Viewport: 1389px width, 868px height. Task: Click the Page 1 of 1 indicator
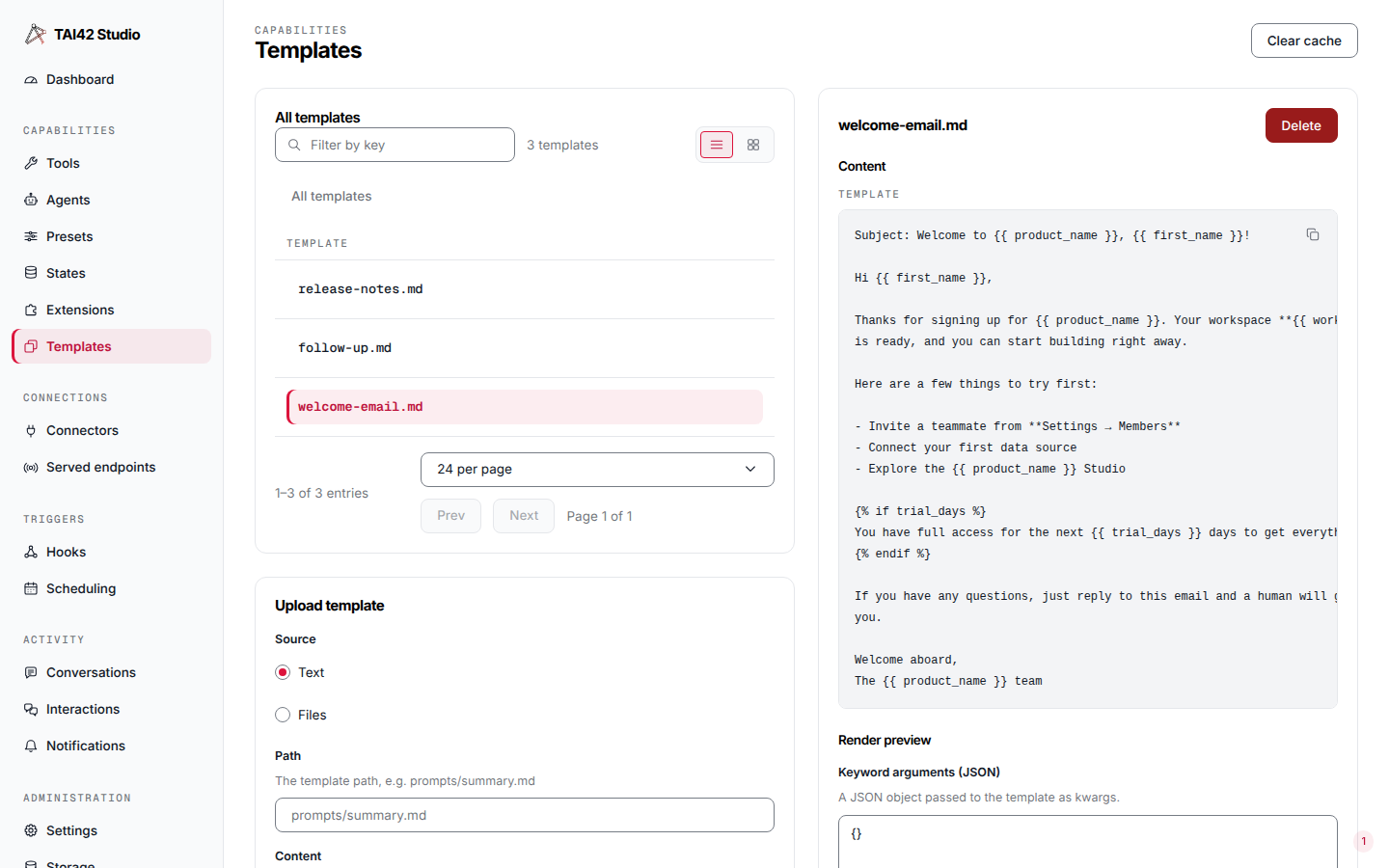600,517
